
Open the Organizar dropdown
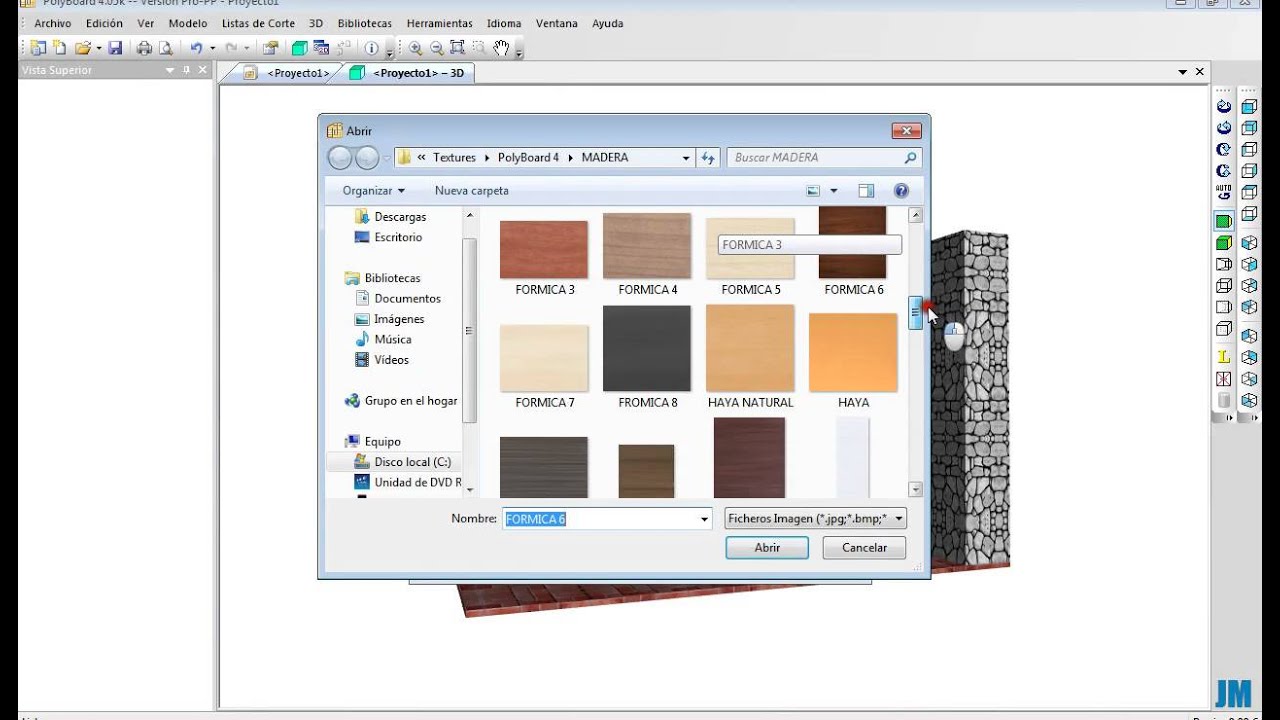click(x=374, y=190)
